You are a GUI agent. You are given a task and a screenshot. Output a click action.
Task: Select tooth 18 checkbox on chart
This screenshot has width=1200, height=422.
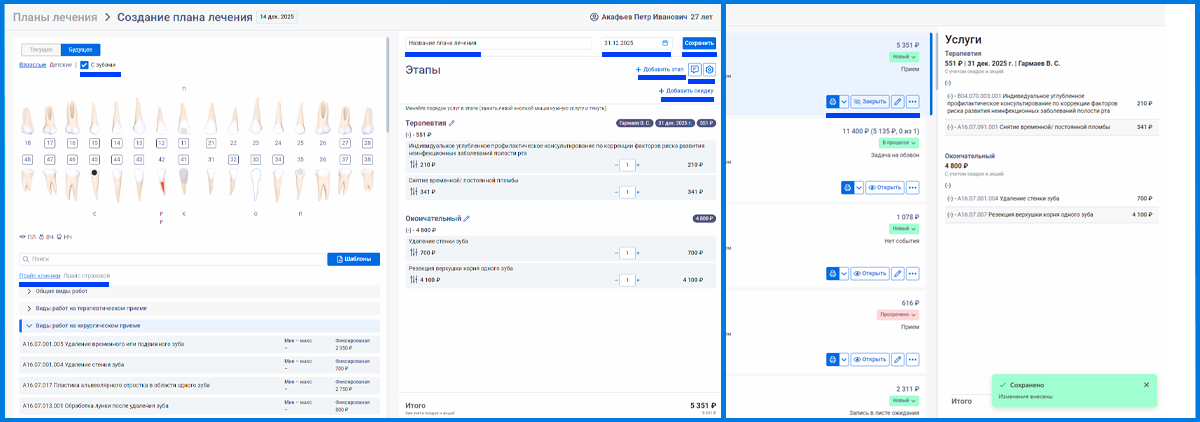pos(26,143)
